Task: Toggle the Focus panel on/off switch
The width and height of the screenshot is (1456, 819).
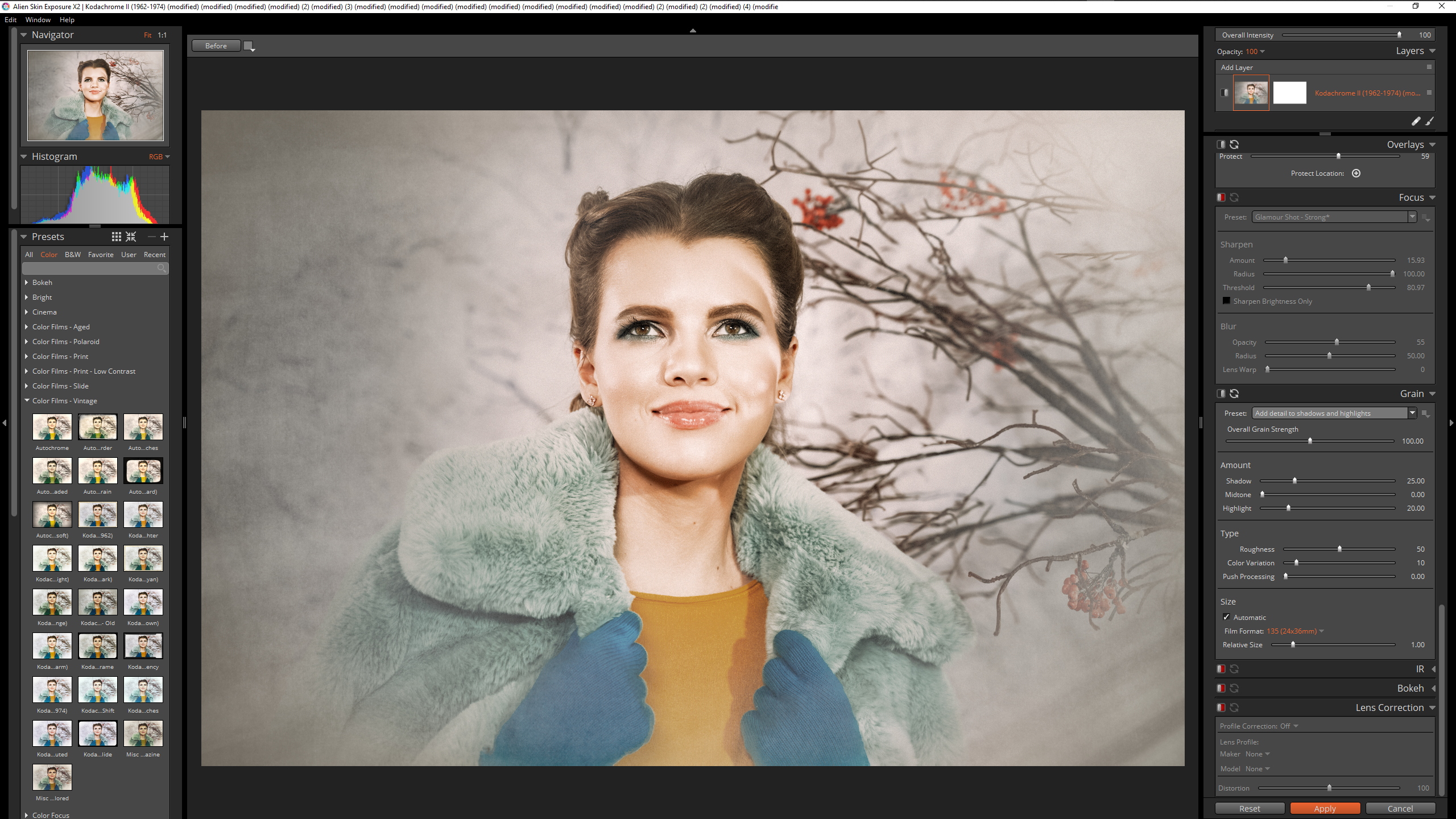Action: click(1221, 197)
